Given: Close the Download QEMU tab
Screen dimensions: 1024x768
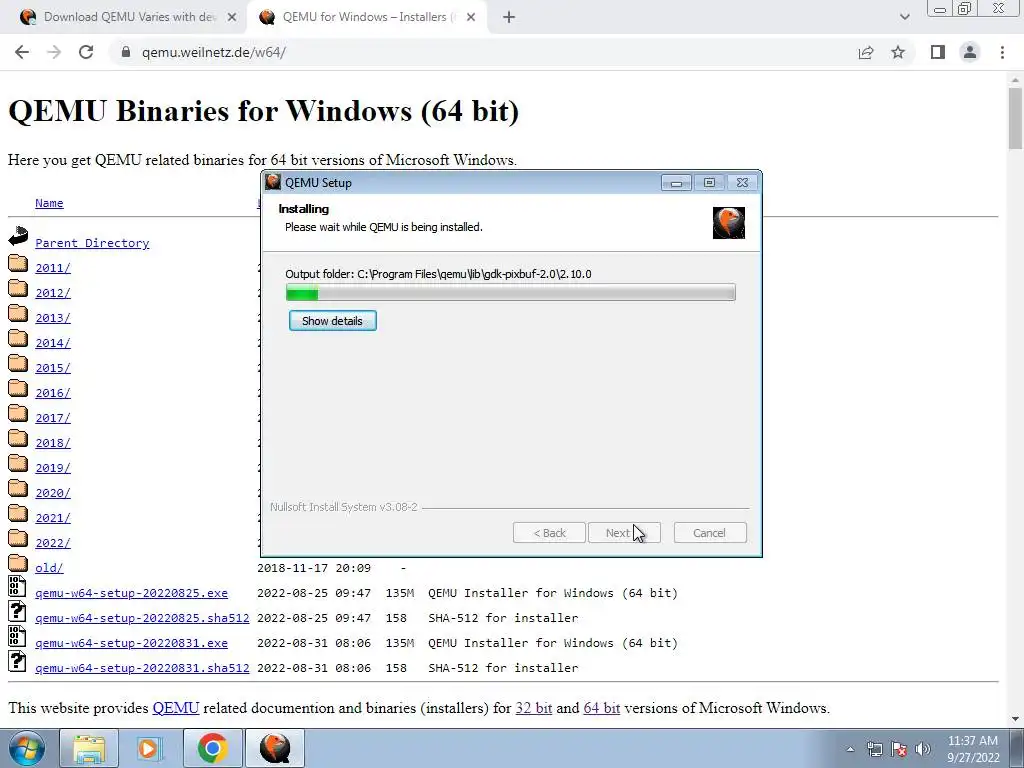Looking at the screenshot, I should coord(232,17).
